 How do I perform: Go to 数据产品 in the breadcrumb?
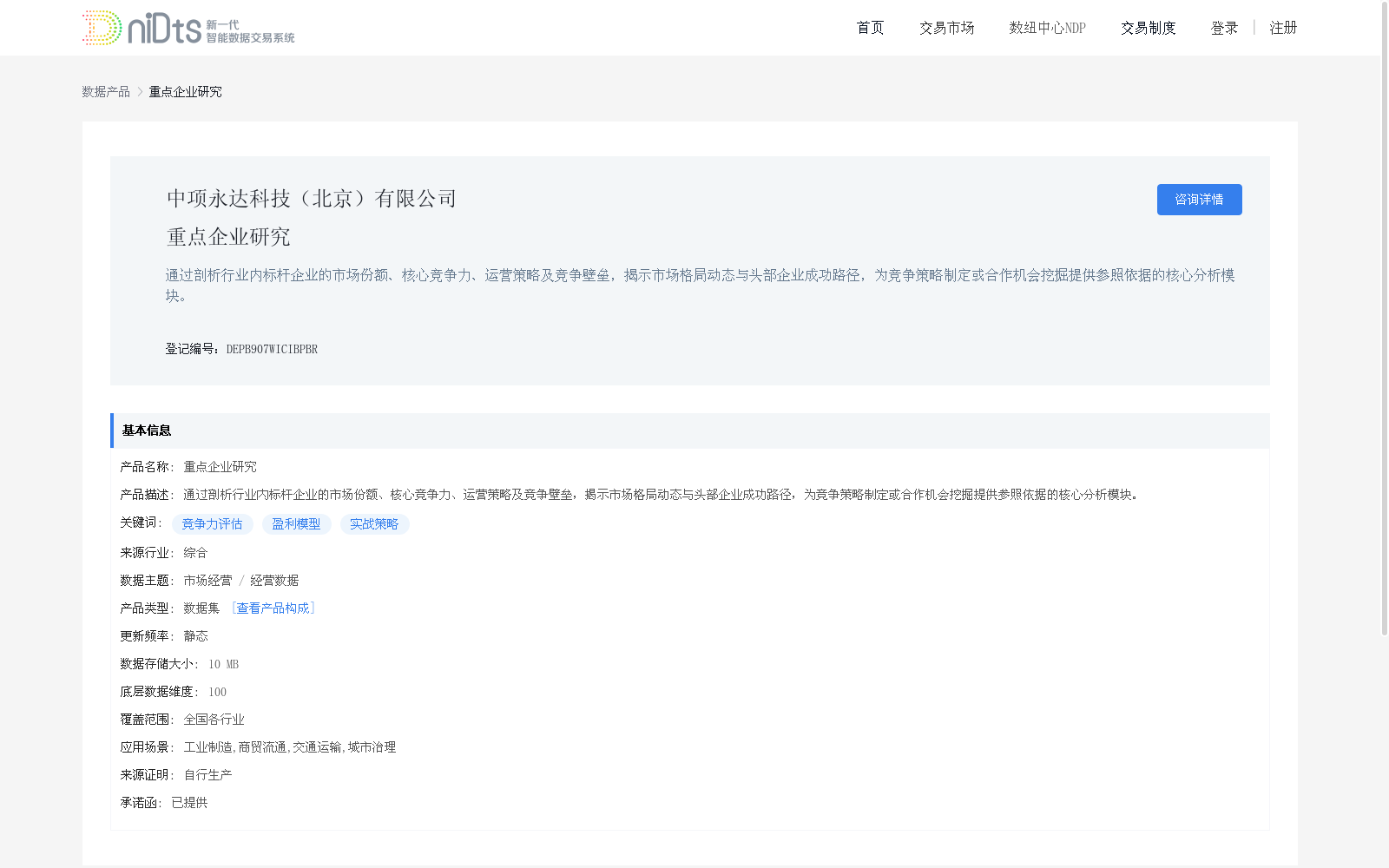pos(106,92)
